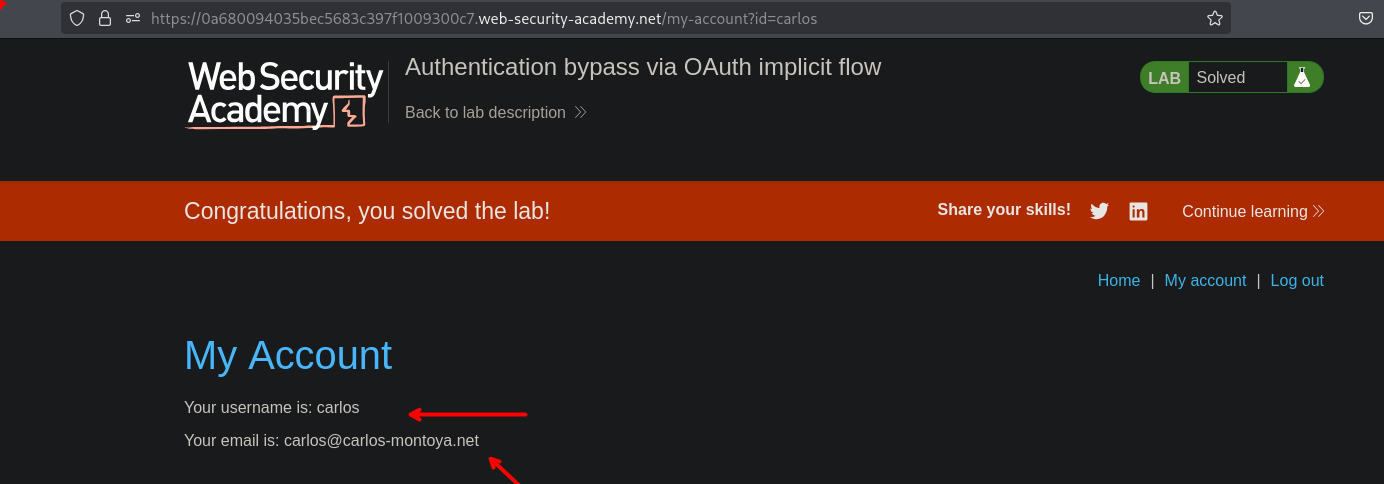Screen dimensions: 1384x484
Task: Click the padlock site security icon
Action: (x=105, y=18)
